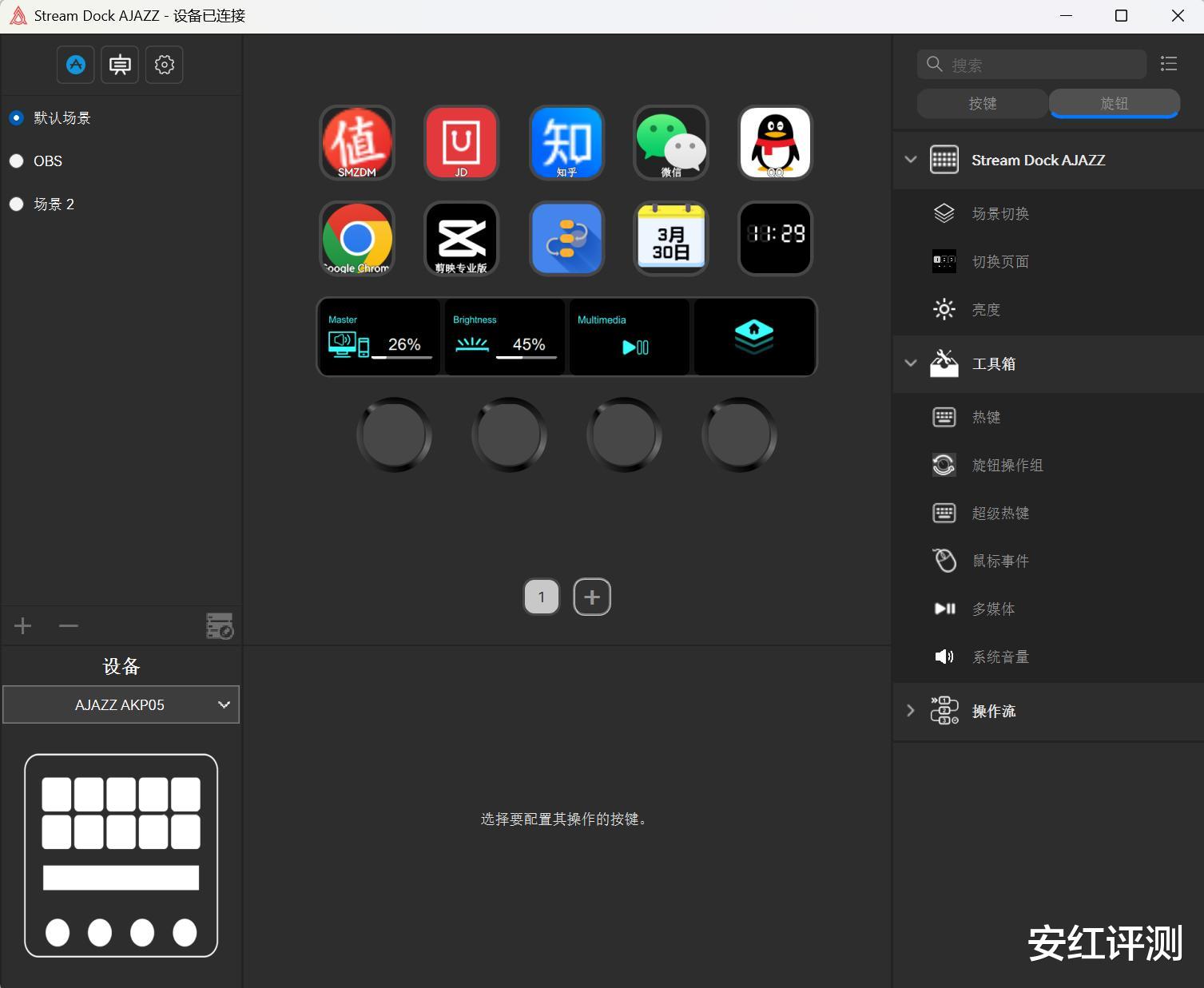The width and height of the screenshot is (1204, 988).
Task: Click the Multimedia play/pause tile
Action: tap(630, 336)
